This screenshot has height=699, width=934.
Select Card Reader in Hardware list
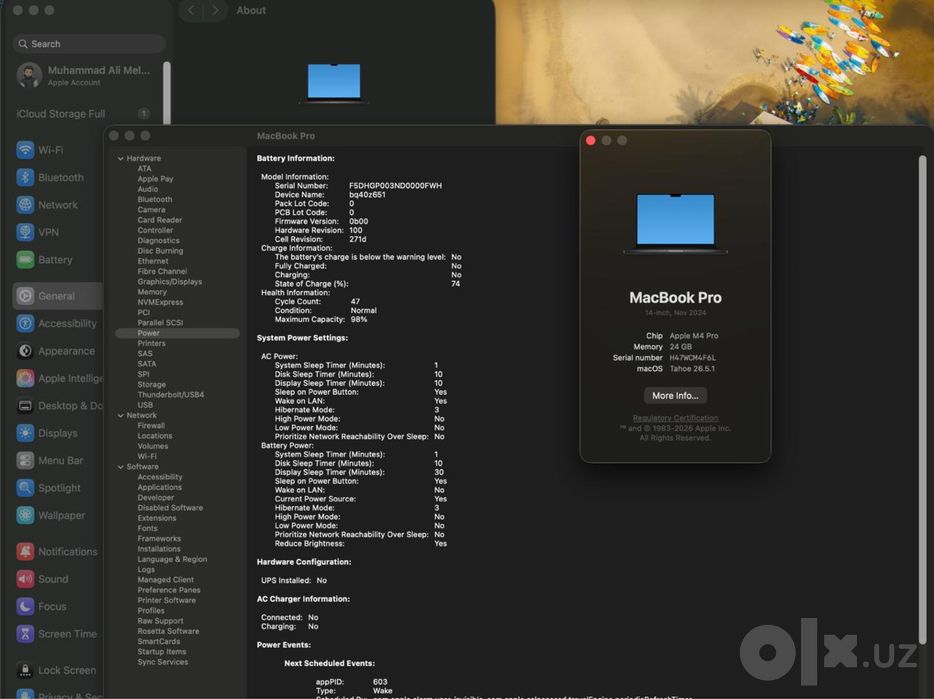point(160,220)
